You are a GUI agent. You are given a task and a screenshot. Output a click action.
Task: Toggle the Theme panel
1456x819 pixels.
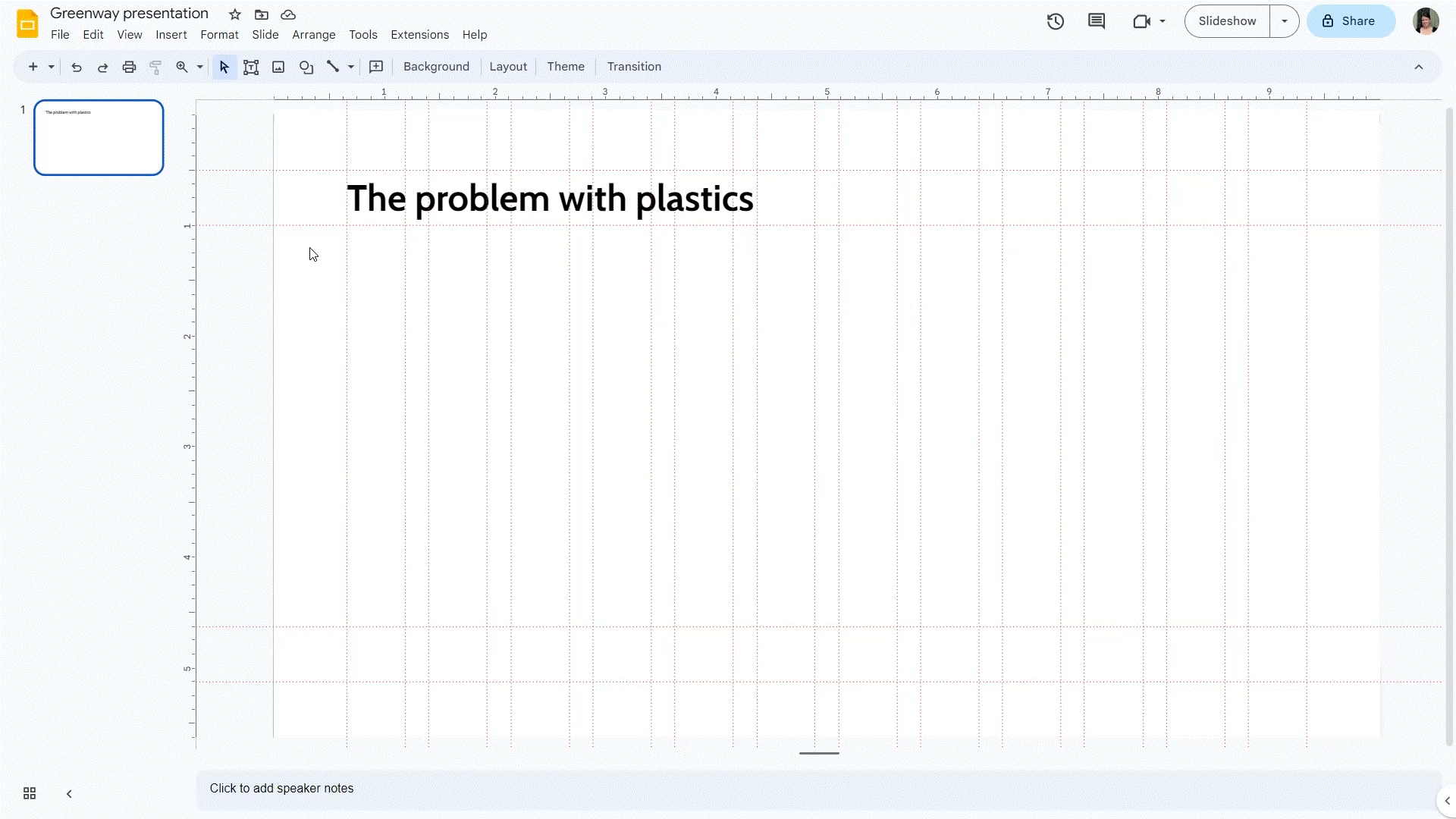tap(564, 66)
